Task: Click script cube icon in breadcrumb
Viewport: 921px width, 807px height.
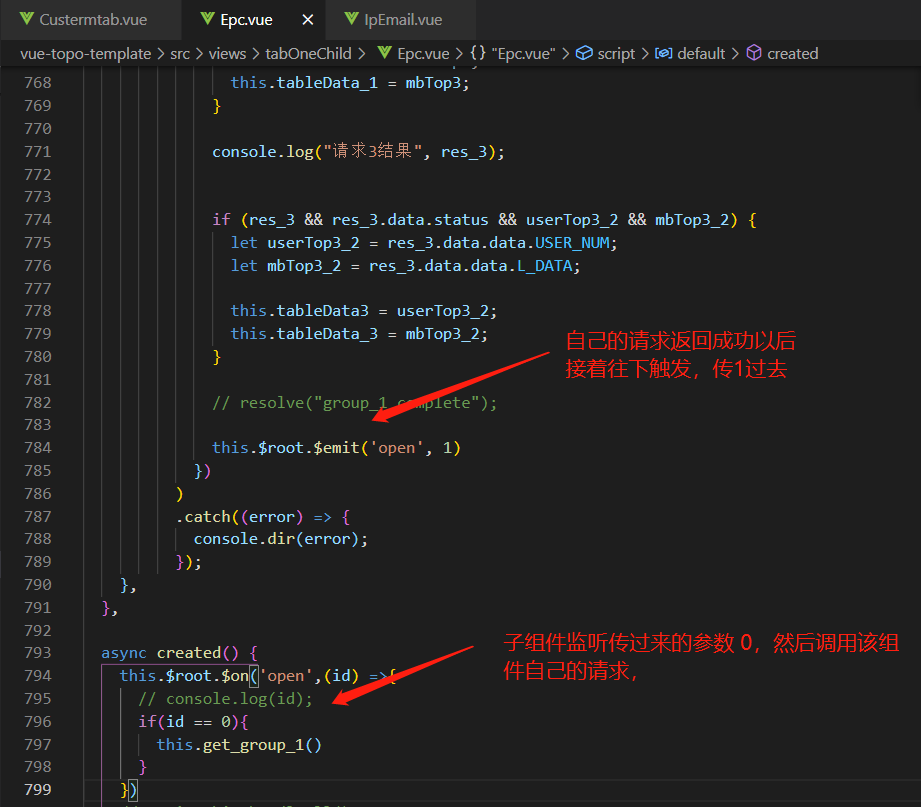Action: tap(584, 53)
